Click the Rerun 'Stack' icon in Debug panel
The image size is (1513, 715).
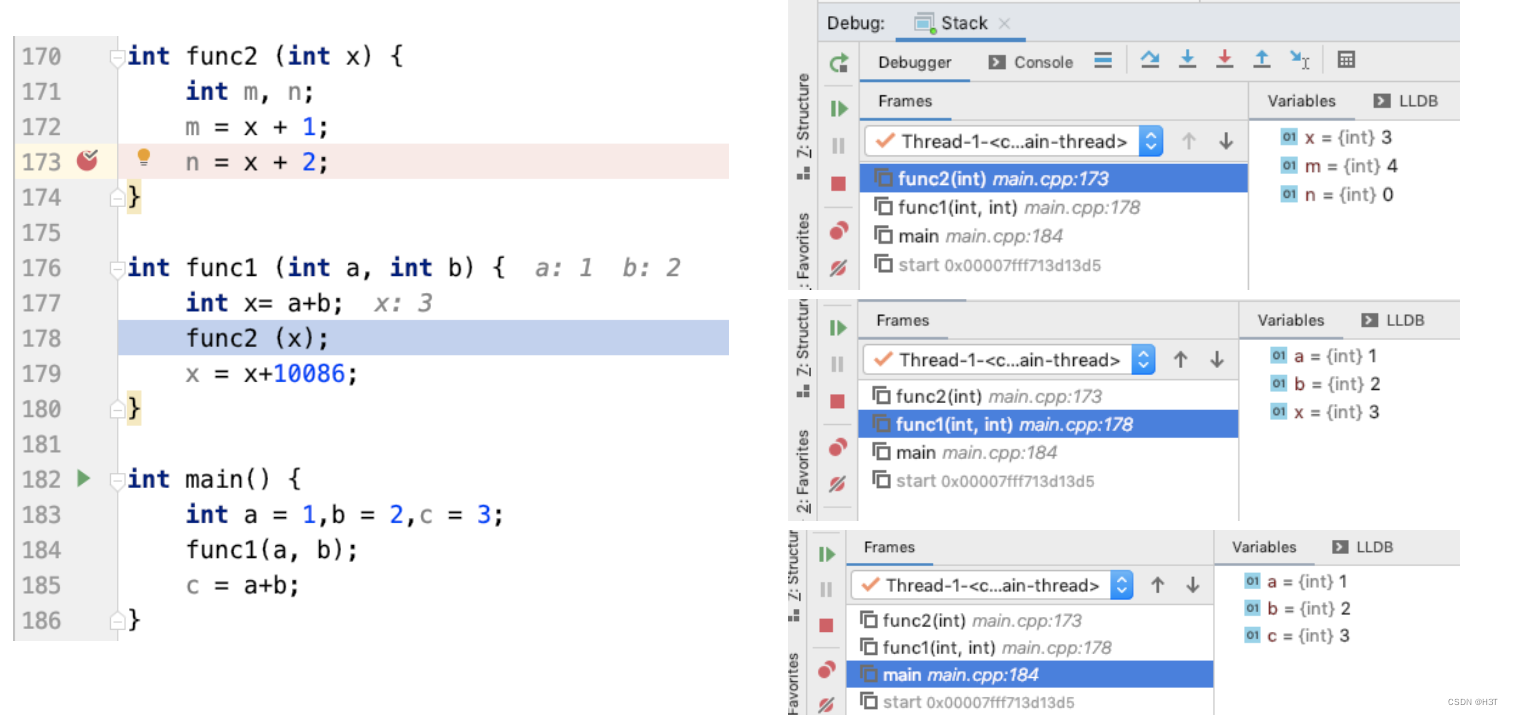[839, 63]
